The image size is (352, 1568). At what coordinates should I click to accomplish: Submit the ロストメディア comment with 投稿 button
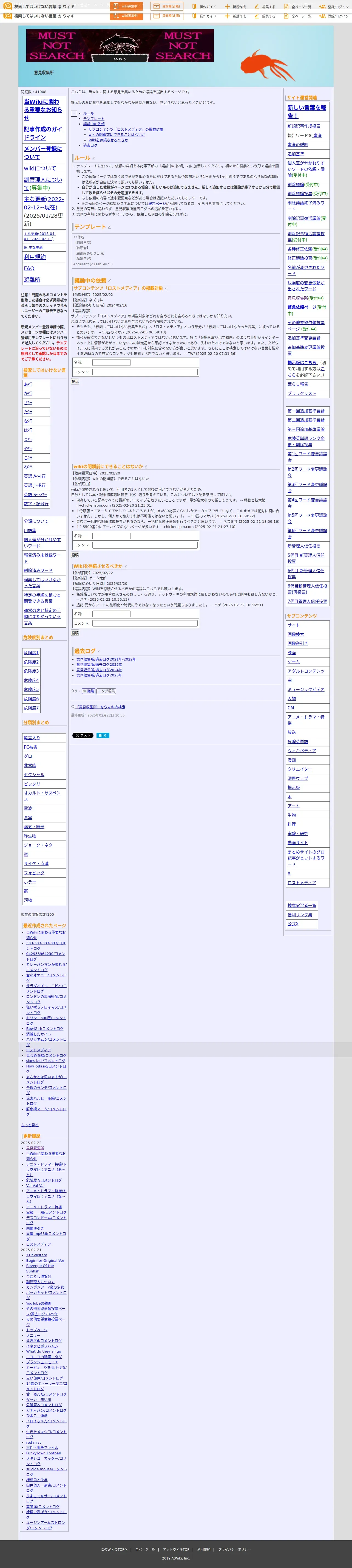click(x=75, y=382)
